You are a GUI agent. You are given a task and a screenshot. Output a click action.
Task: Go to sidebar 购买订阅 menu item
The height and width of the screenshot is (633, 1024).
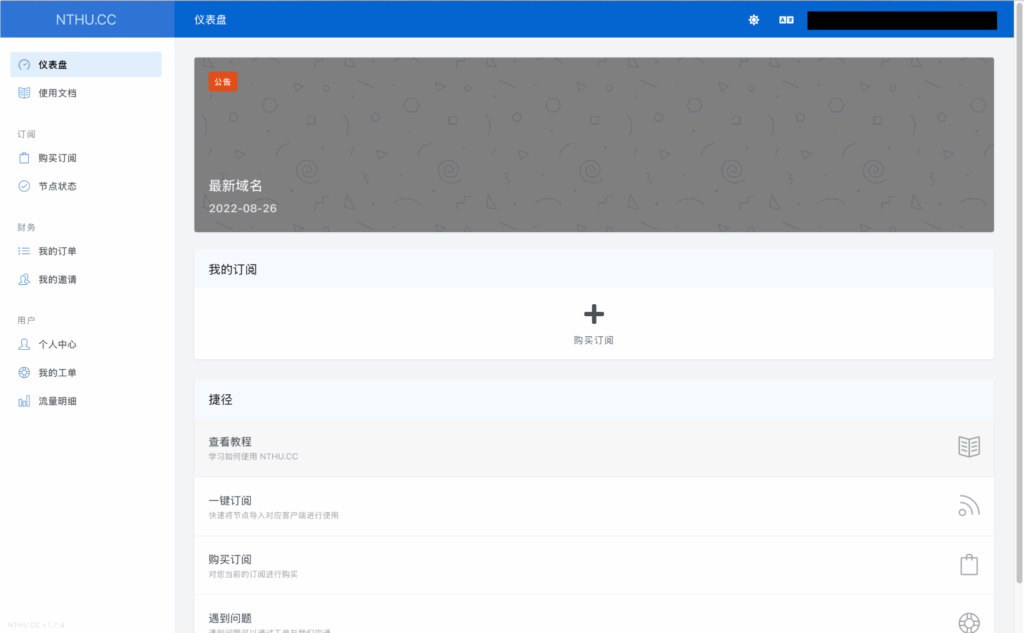pyautogui.click(x=86, y=158)
